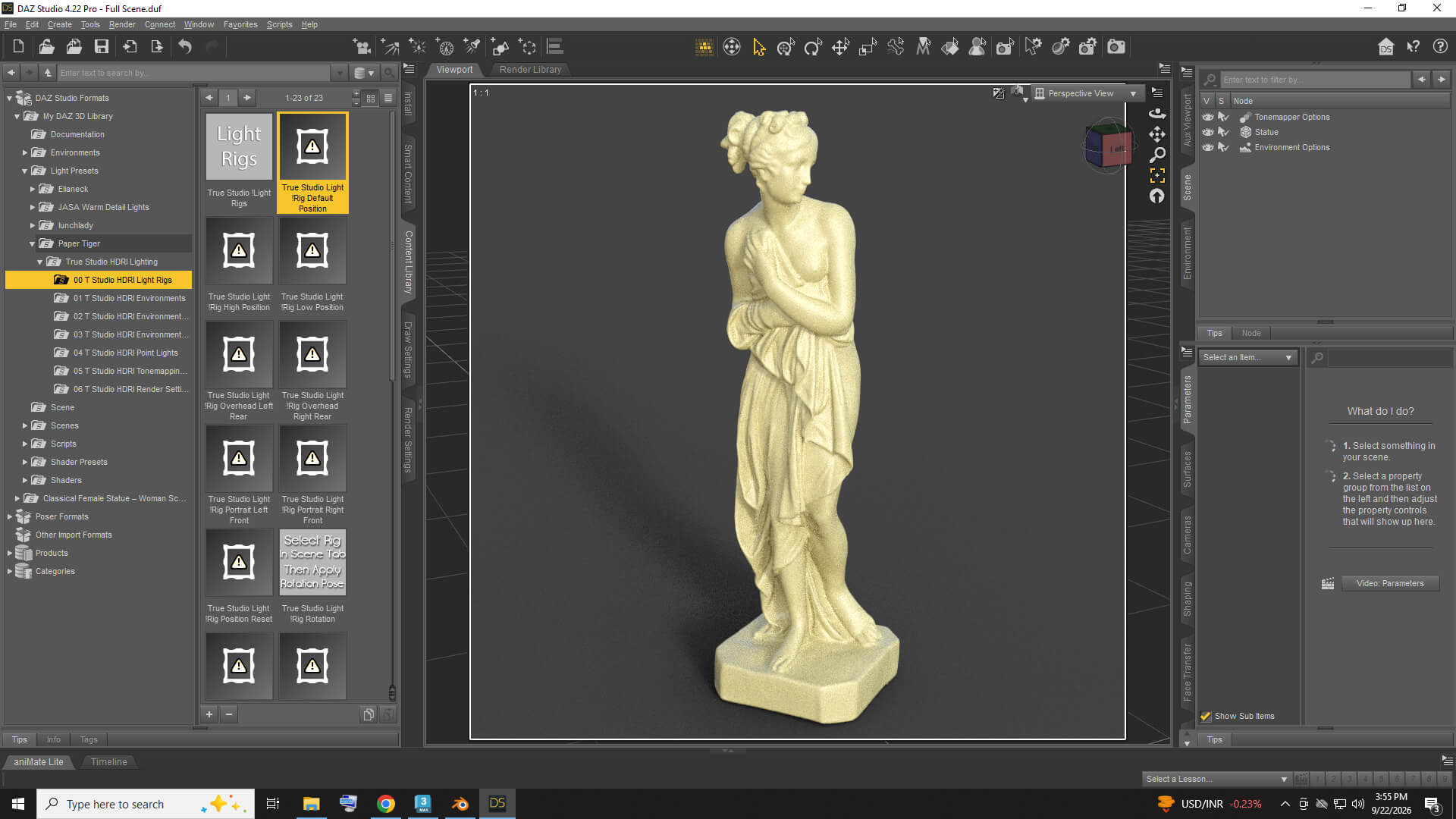Open the Render menu
1456x819 pixels.
(x=121, y=24)
